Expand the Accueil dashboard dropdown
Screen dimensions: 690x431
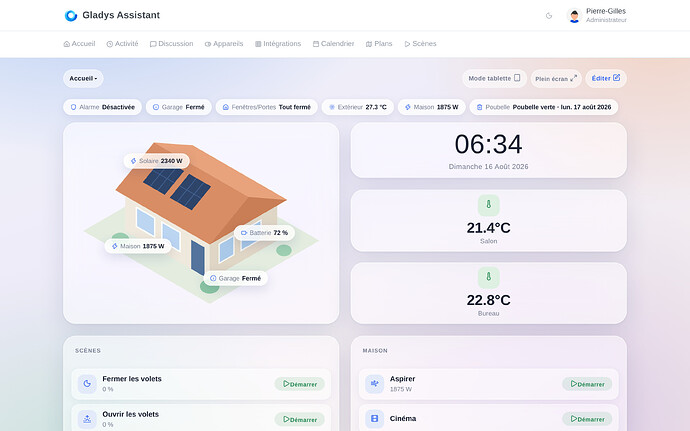pyautogui.click(x=83, y=78)
